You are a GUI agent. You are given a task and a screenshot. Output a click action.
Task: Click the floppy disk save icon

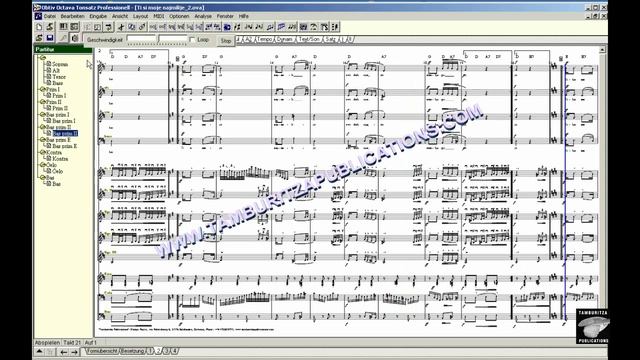50,38
